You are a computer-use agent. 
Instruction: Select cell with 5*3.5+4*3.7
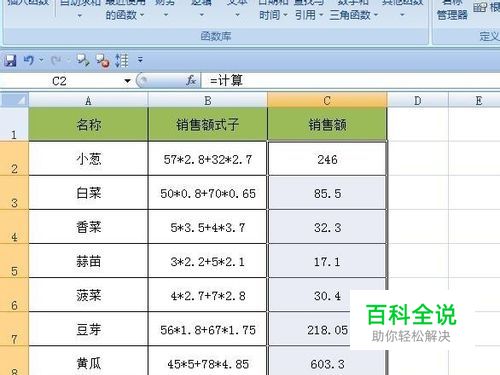coord(208,227)
